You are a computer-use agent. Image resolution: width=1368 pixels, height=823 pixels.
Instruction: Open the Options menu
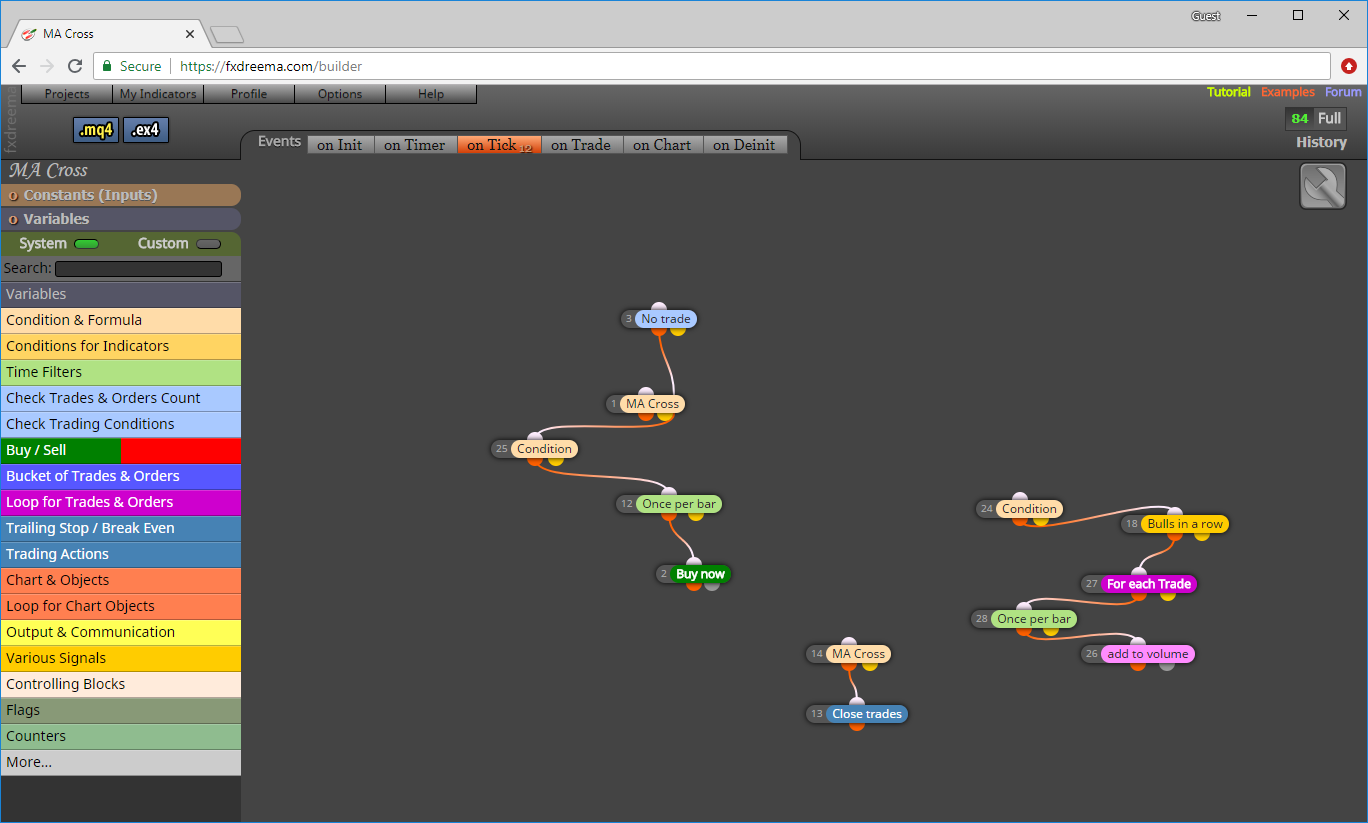[340, 94]
